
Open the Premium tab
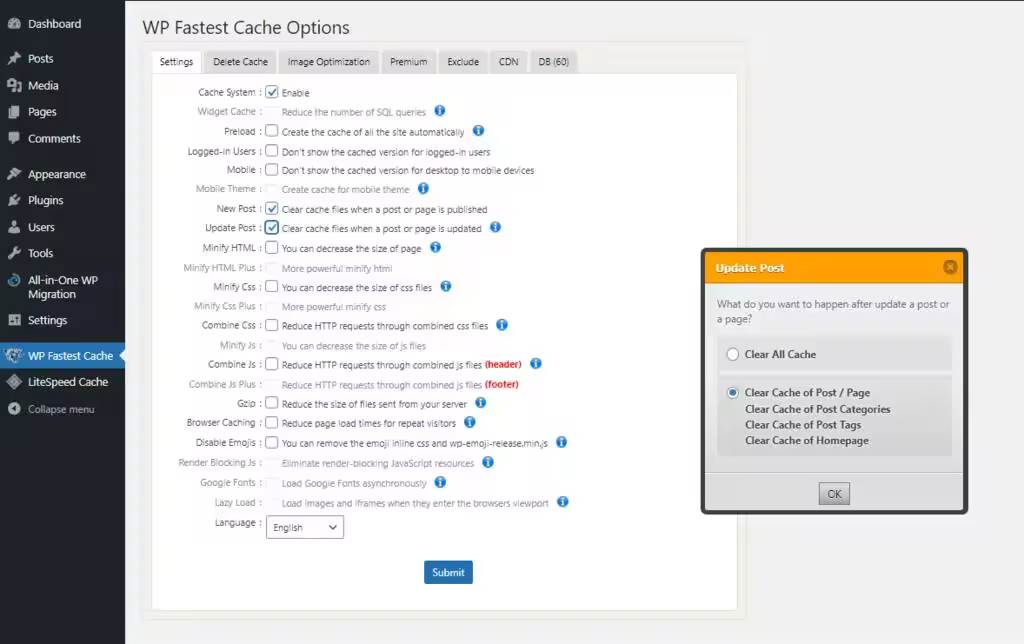click(409, 61)
